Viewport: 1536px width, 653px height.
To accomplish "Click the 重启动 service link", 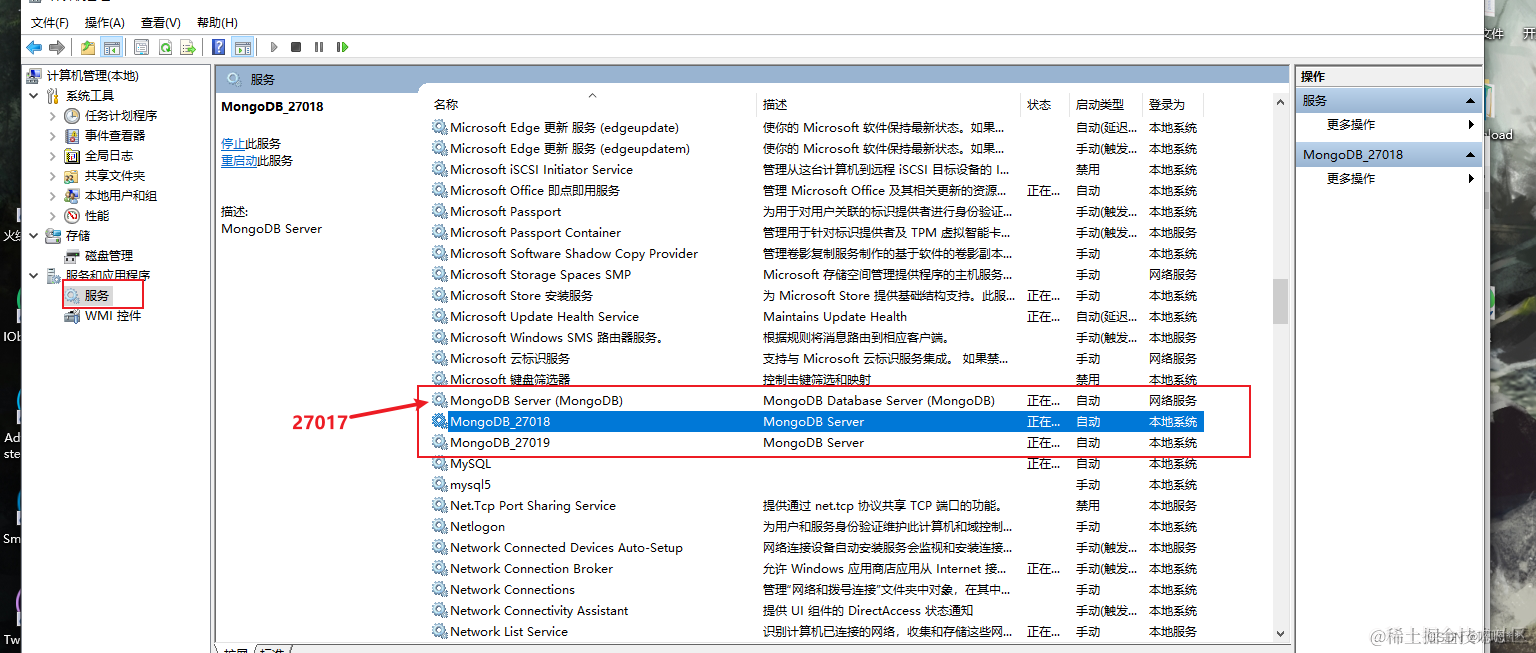I will [239, 161].
